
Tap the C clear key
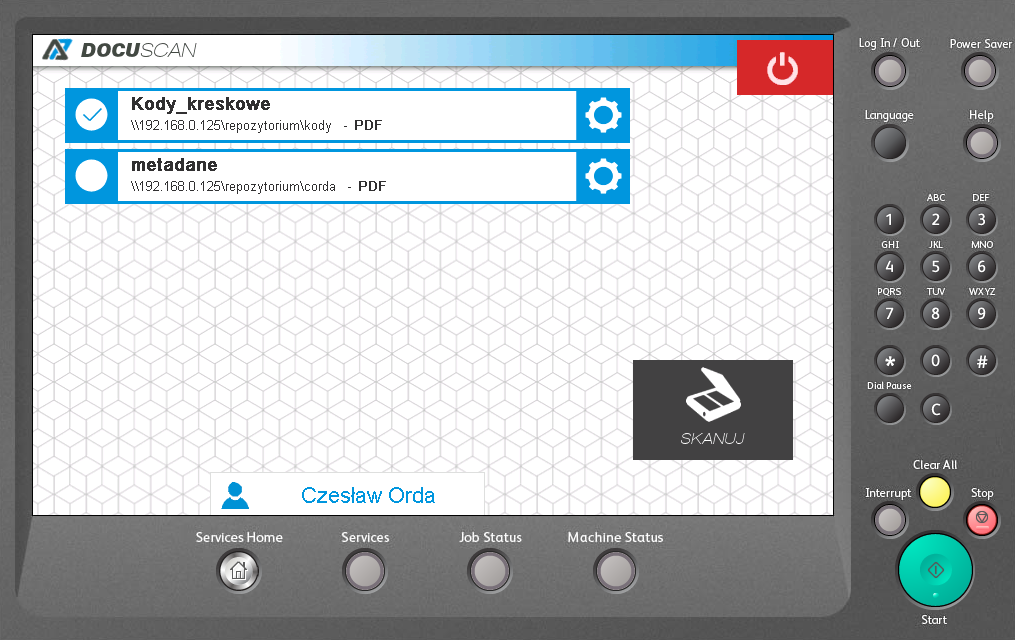click(x=935, y=409)
